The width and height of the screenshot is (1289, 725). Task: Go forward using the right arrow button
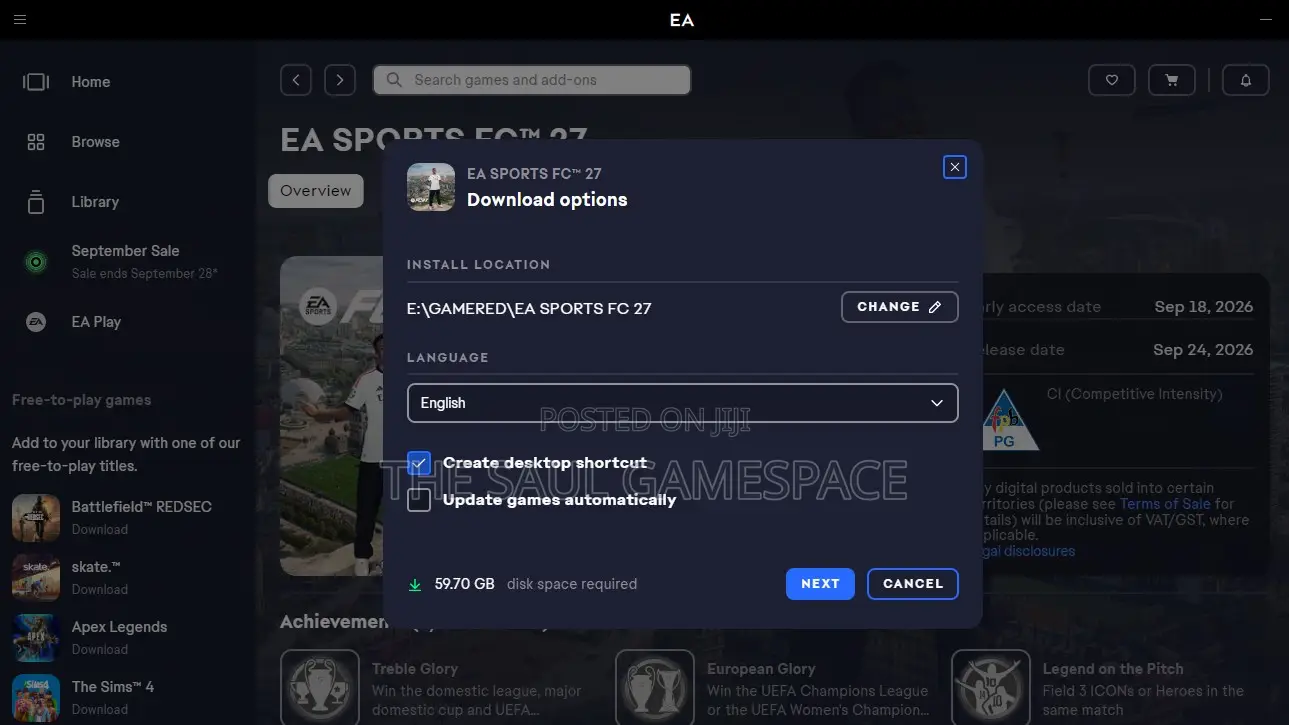tap(340, 80)
